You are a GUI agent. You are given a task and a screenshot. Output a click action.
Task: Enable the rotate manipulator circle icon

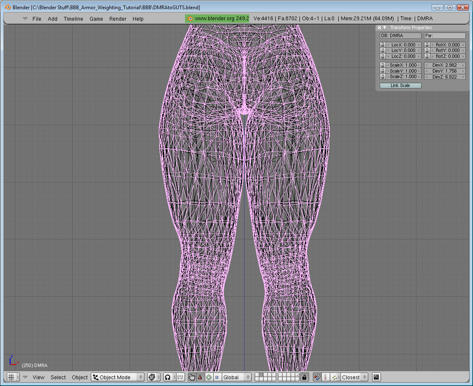pyautogui.click(x=209, y=377)
